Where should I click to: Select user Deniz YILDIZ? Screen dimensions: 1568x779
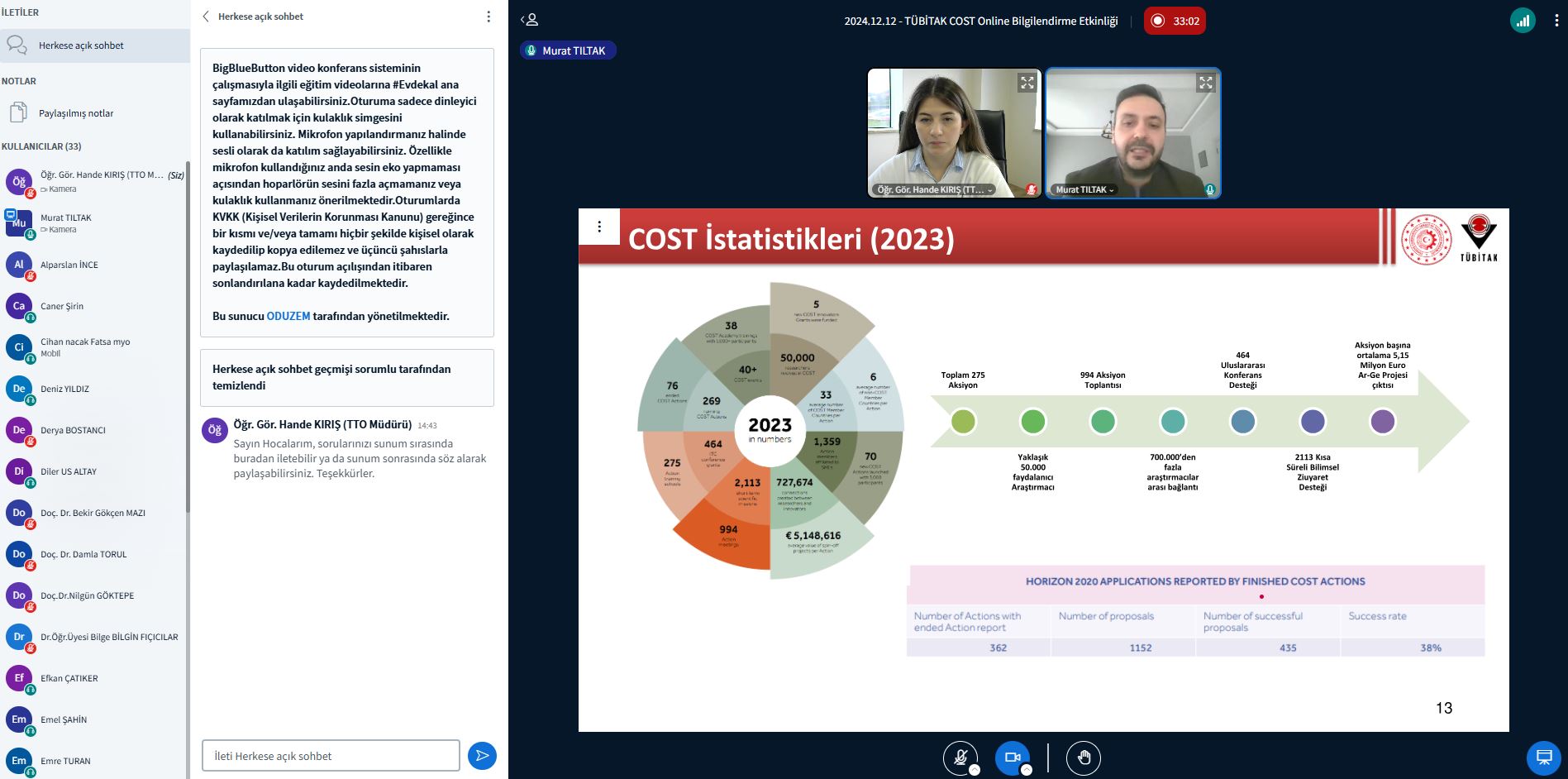[x=93, y=389]
